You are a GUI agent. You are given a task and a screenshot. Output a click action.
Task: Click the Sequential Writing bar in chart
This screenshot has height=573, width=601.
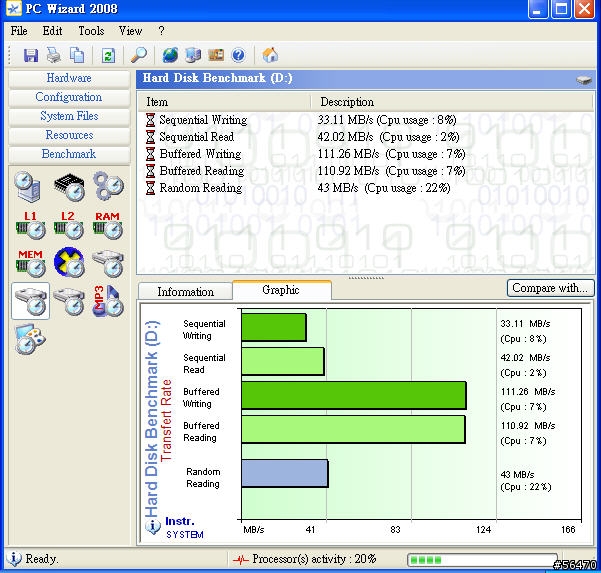coord(274,327)
